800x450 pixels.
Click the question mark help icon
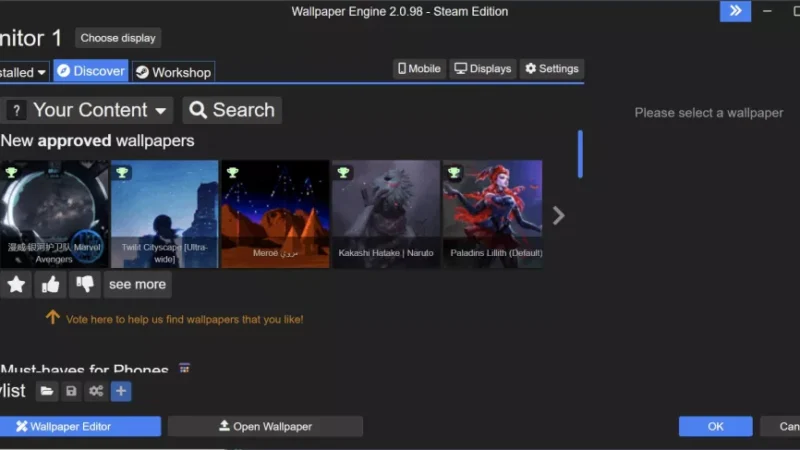(x=16, y=111)
